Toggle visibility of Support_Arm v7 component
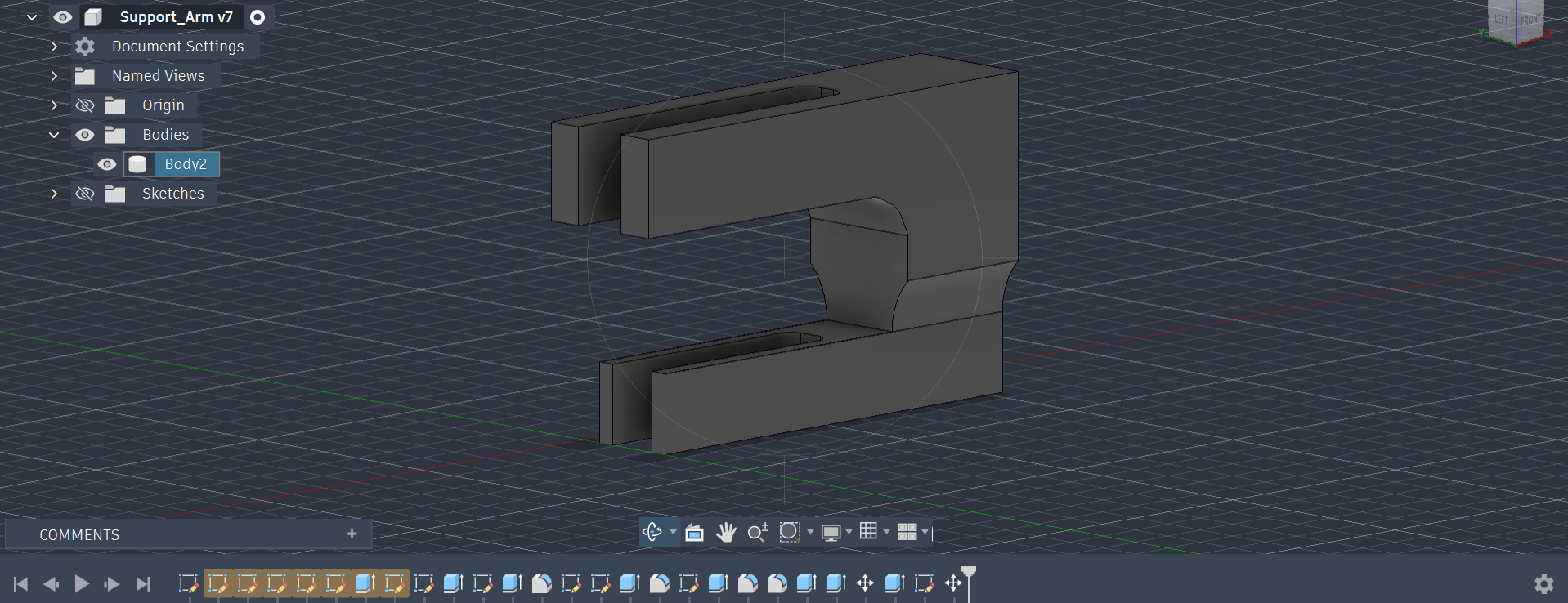Viewport: 1568px width, 603px height. tap(63, 17)
